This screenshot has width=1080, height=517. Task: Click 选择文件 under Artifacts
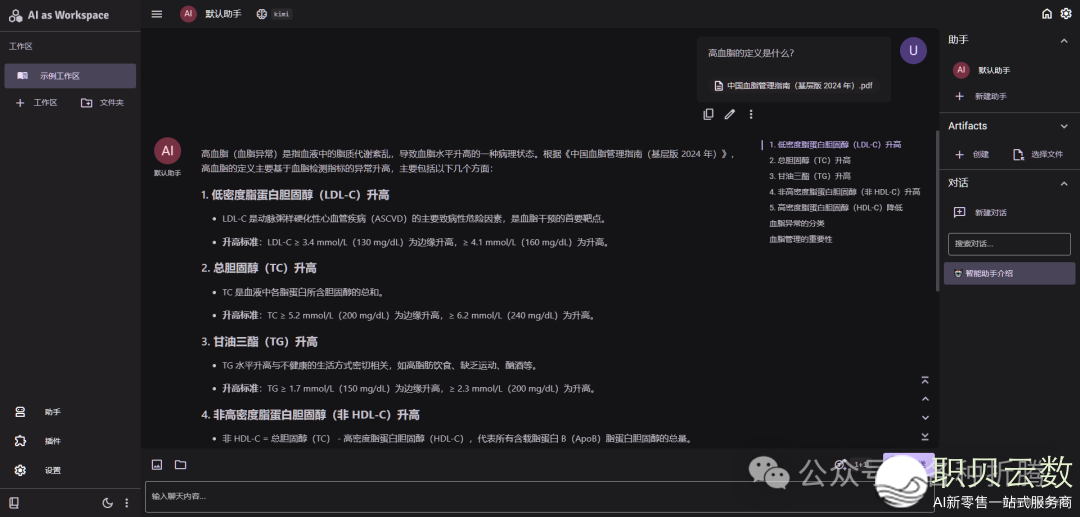pos(1038,154)
